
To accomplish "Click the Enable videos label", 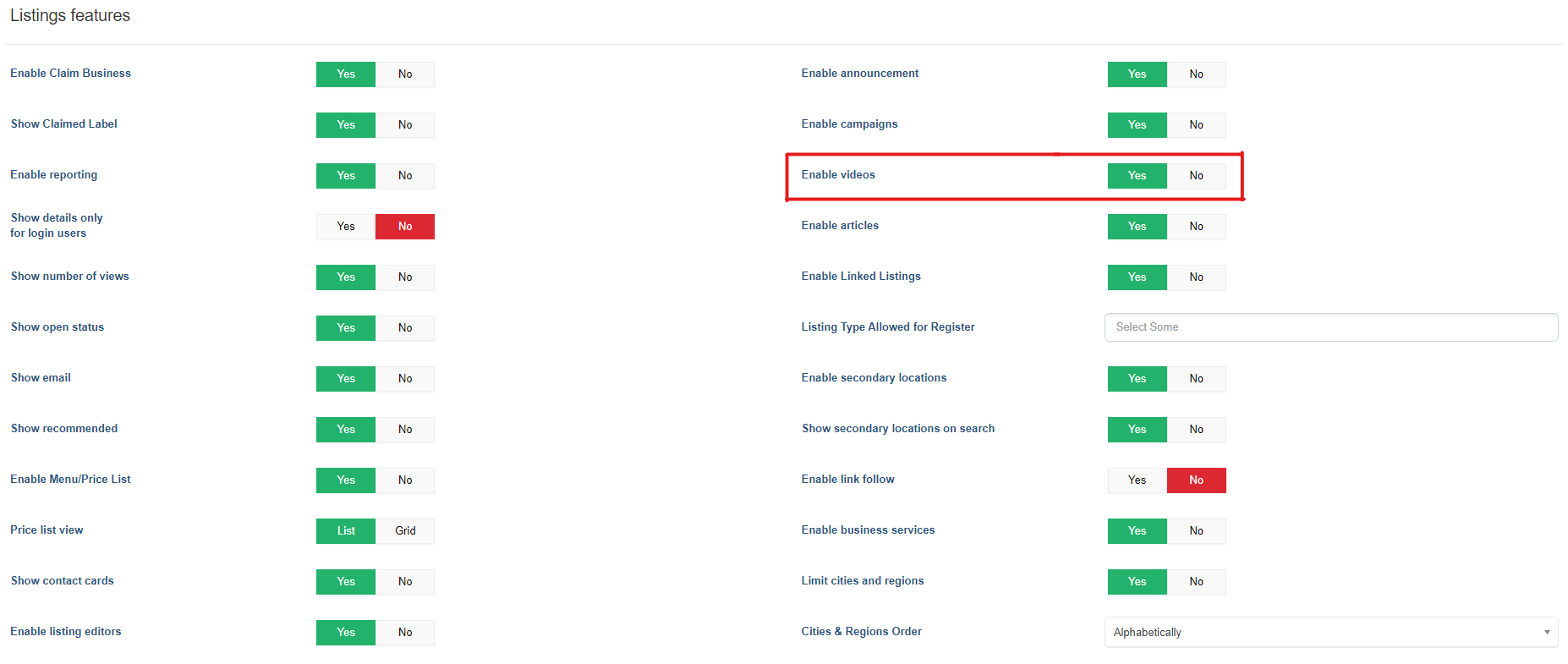I will click(838, 175).
